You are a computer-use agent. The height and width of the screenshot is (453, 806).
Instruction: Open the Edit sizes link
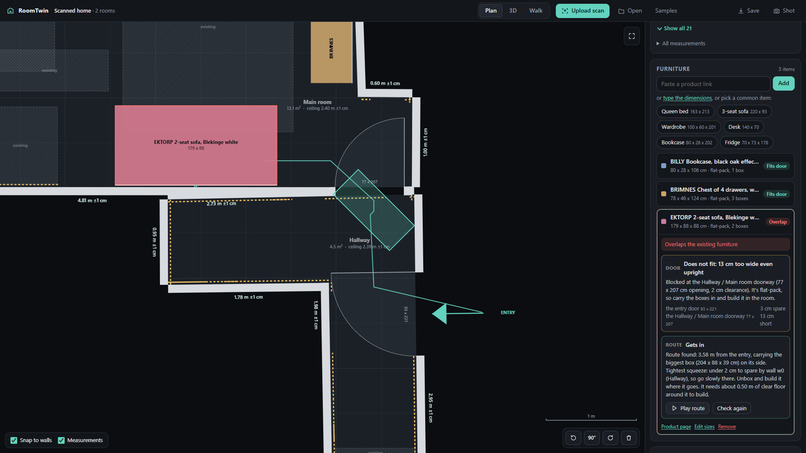pos(704,427)
